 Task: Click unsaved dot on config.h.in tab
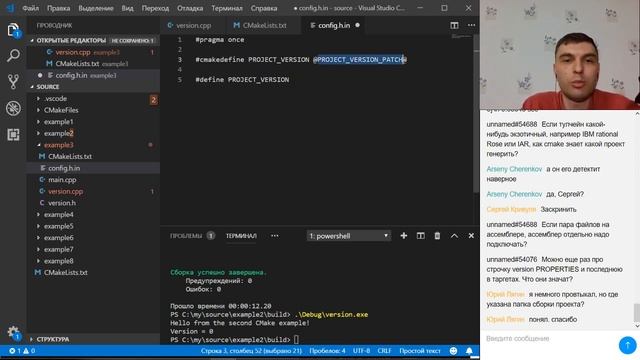358,25
